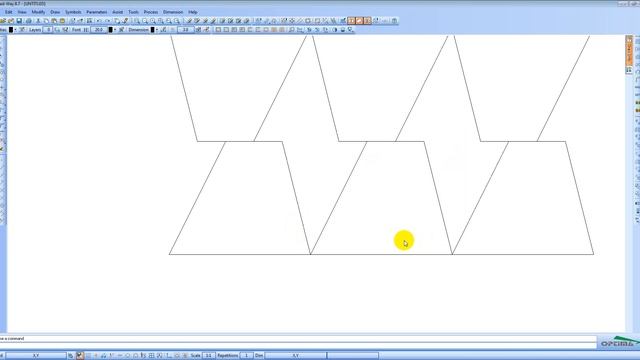The height and width of the screenshot is (360, 640).
Task: Open the Dimension menu
Action: tap(173, 12)
